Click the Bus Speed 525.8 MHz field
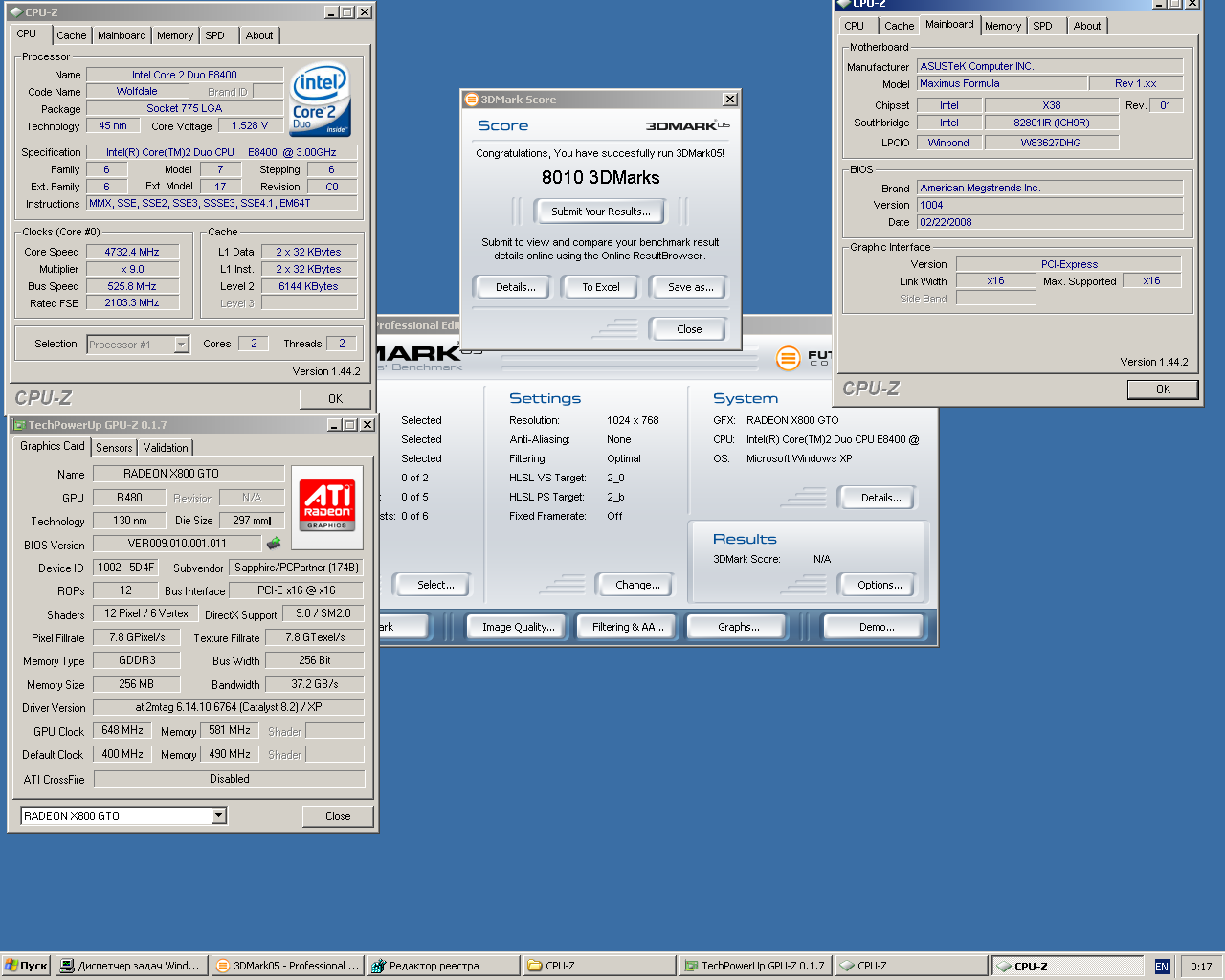The height and width of the screenshot is (980, 1225). (x=132, y=286)
